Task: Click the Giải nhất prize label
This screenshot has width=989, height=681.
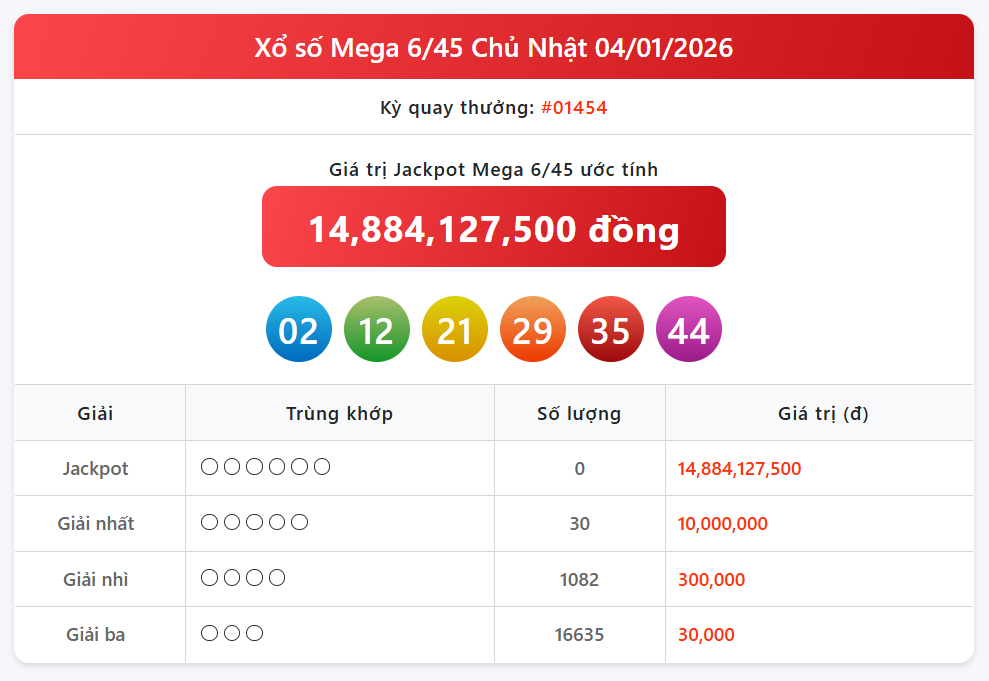Action: click(97, 523)
